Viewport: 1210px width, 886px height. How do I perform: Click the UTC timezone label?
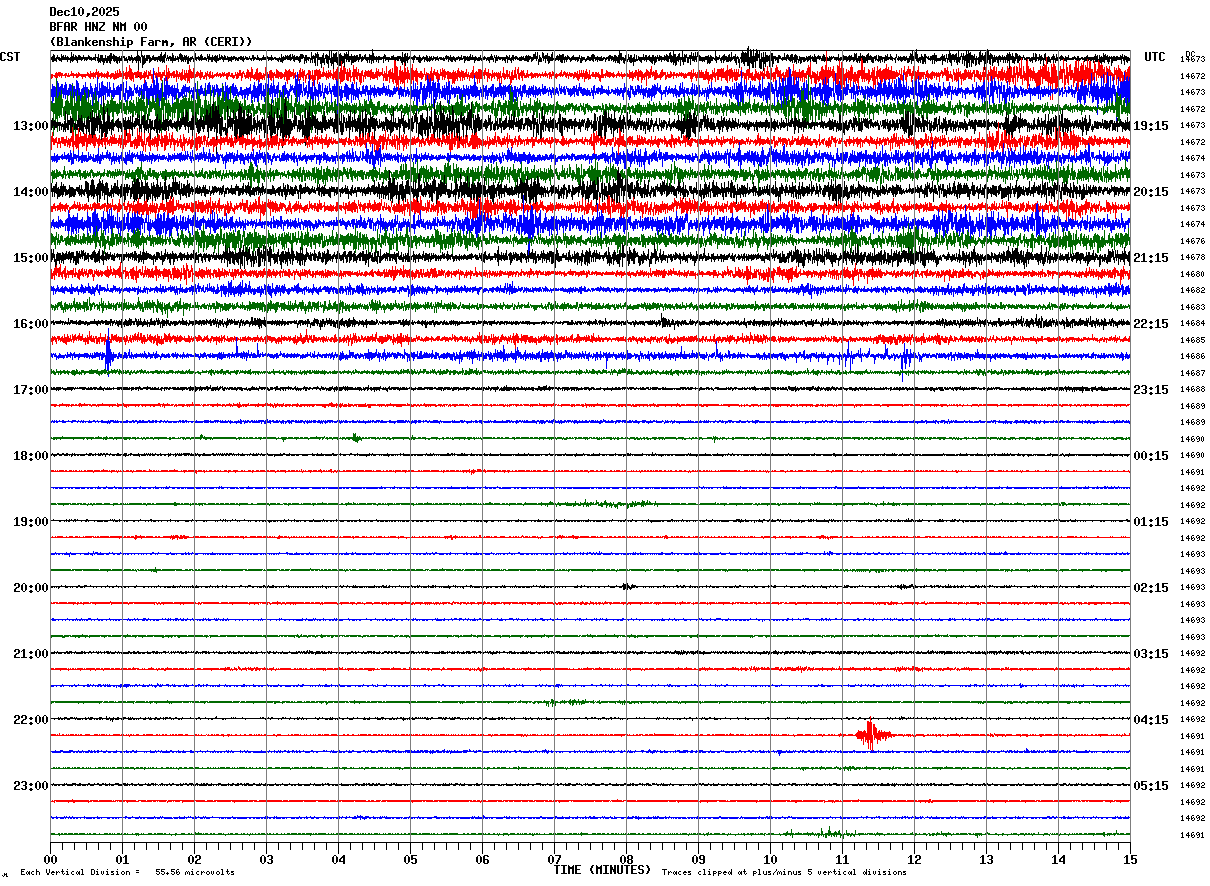(x=1155, y=57)
